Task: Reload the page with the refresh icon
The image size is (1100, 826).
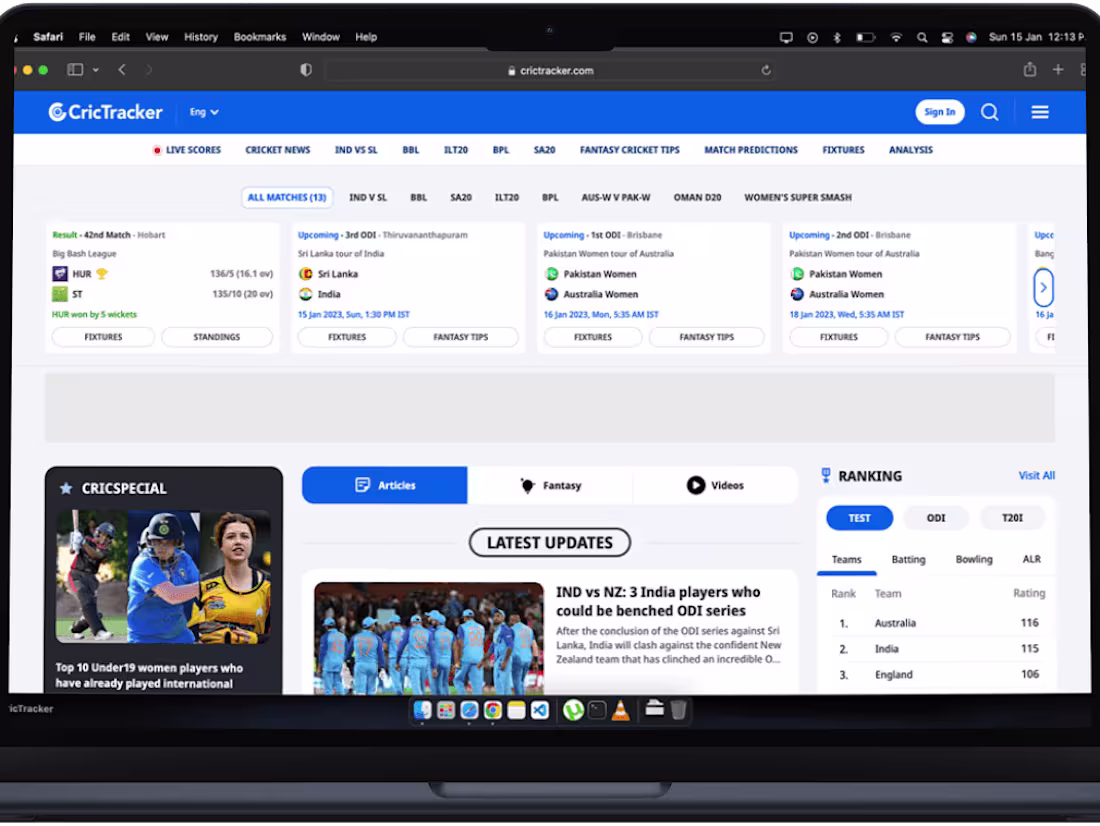Action: click(766, 70)
